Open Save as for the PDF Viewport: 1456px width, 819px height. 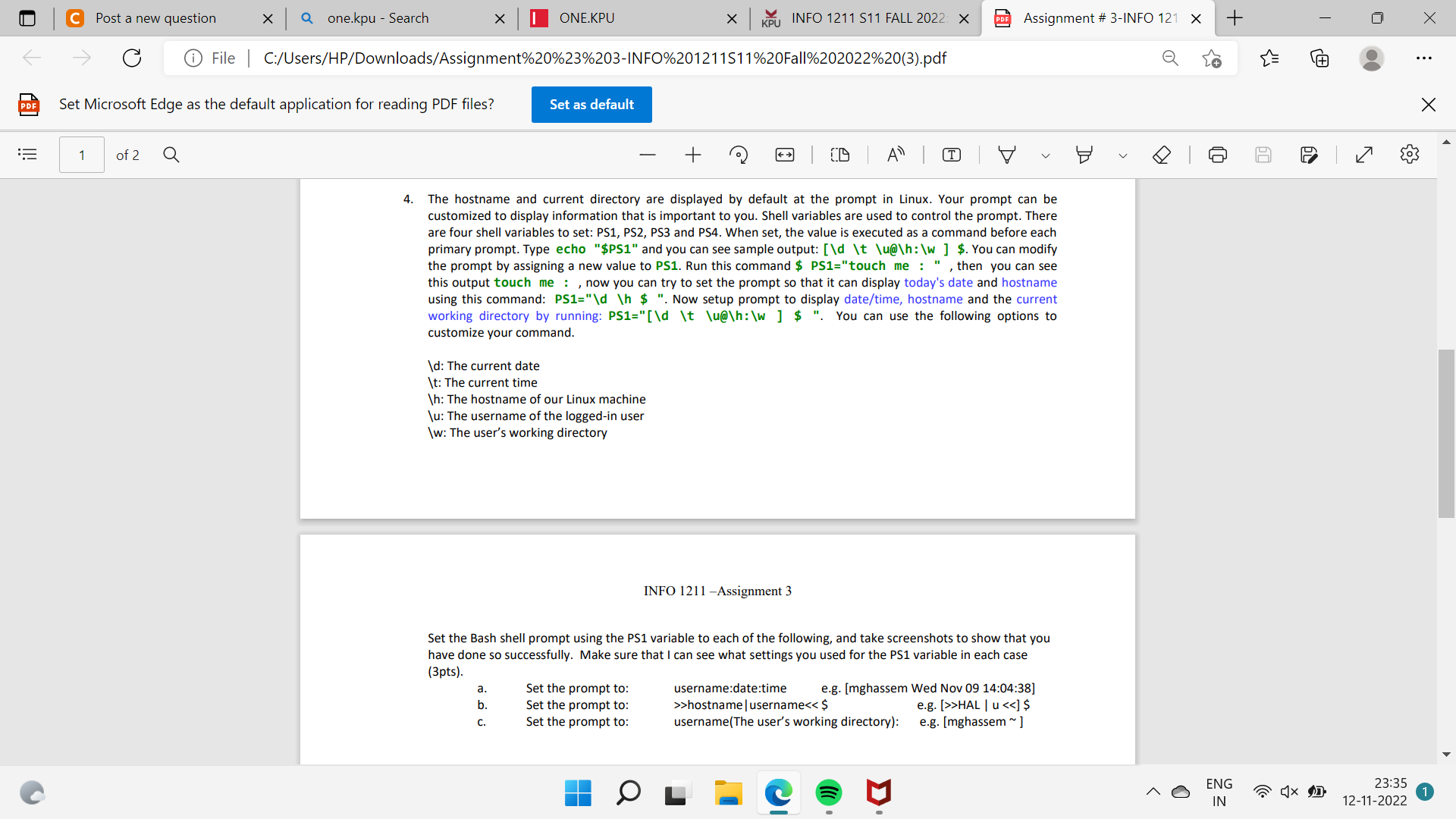click(x=1310, y=155)
